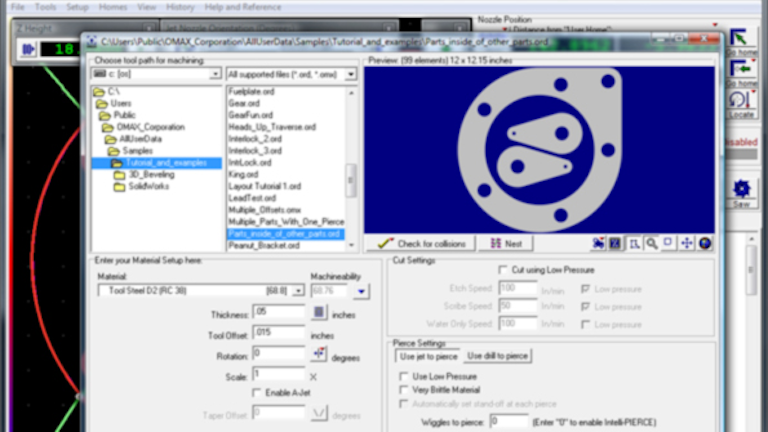Click the rotation picker icon
This screenshot has width=768, height=432.
point(320,353)
